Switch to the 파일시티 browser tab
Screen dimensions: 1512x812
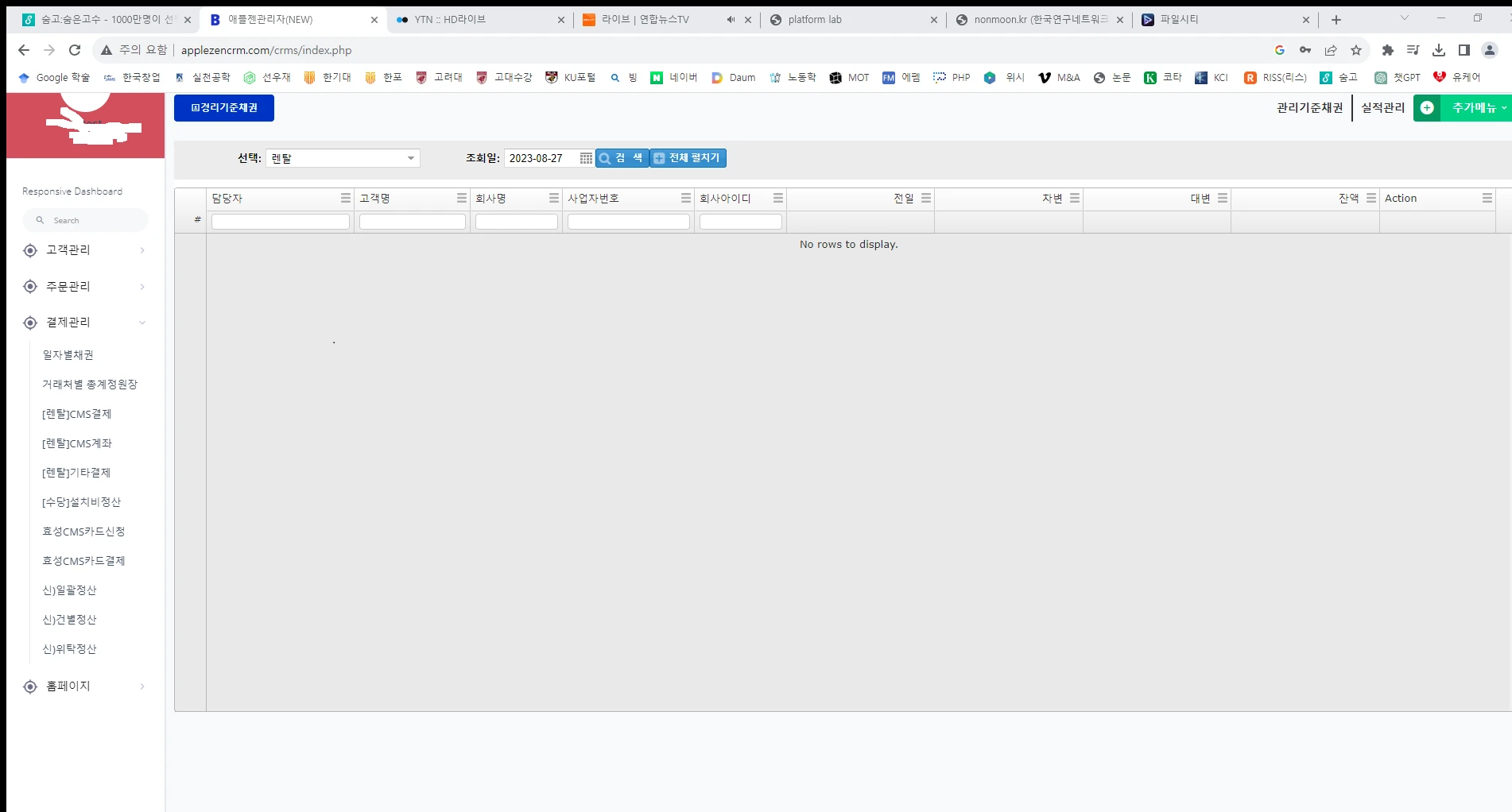coord(1224,19)
